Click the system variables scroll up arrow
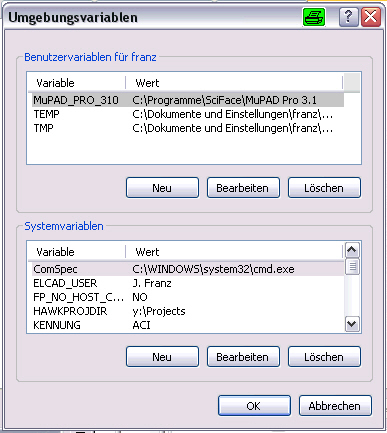Image resolution: width=387 pixels, height=433 pixels. coord(352,250)
